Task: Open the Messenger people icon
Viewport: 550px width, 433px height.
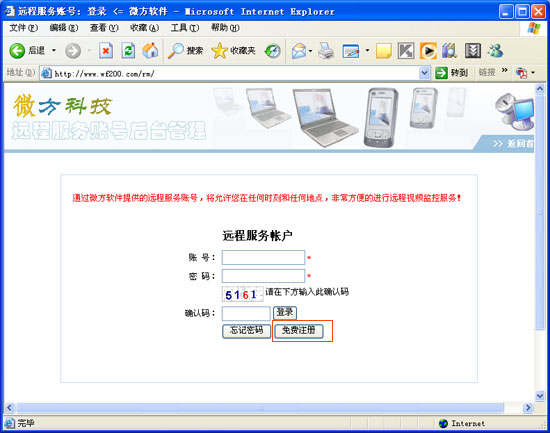Action: tap(495, 51)
